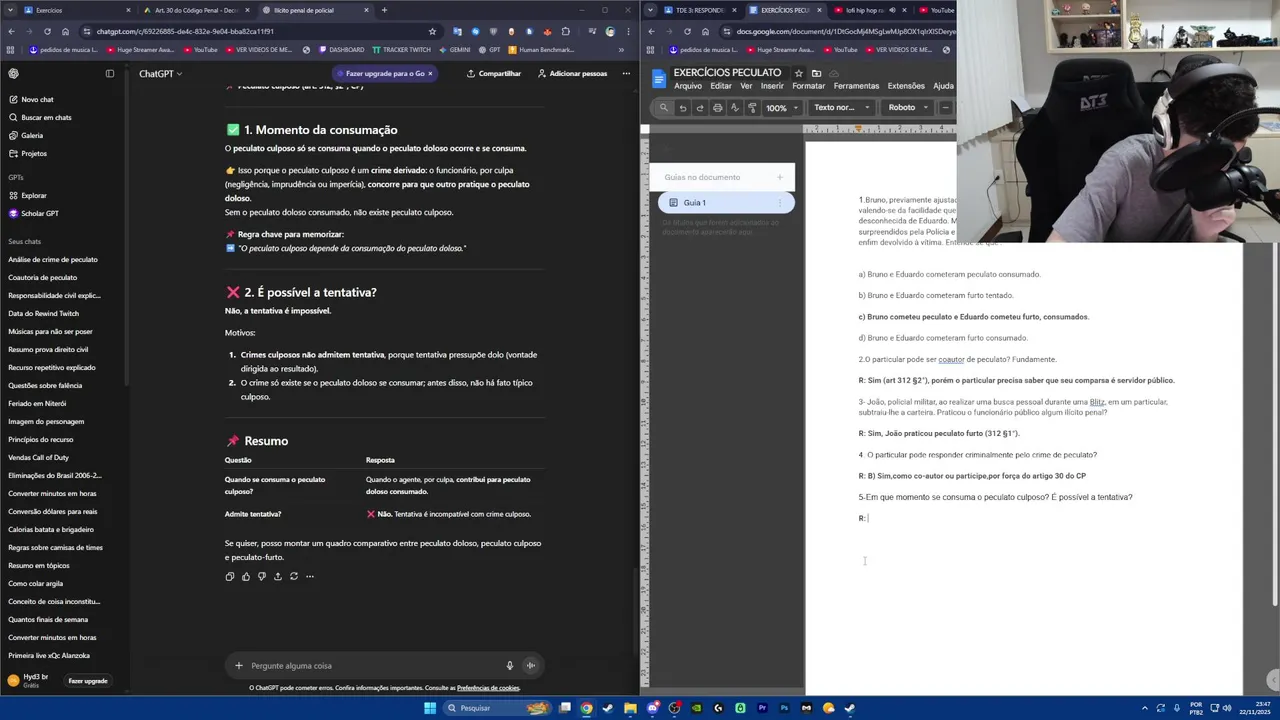Run spell check in Google Docs

(735, 107)
